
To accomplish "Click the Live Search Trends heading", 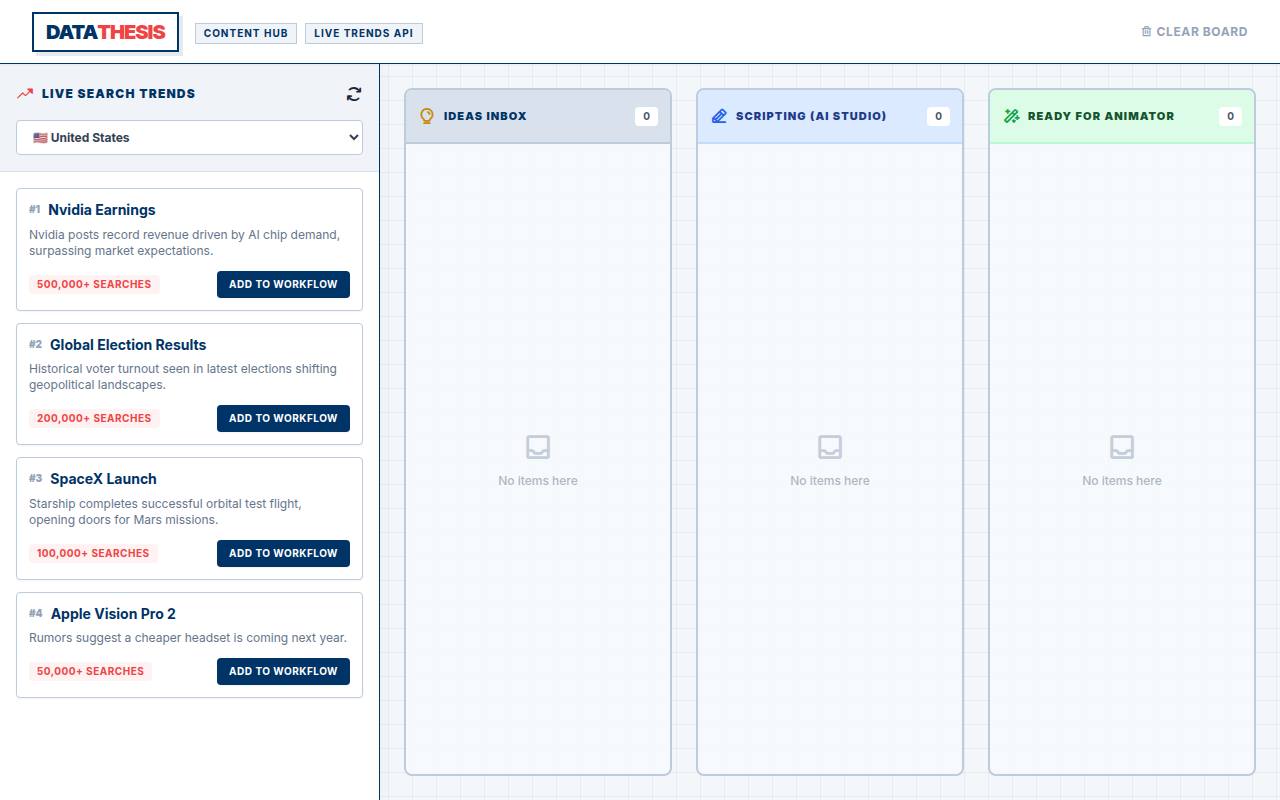I will [119, 93].
